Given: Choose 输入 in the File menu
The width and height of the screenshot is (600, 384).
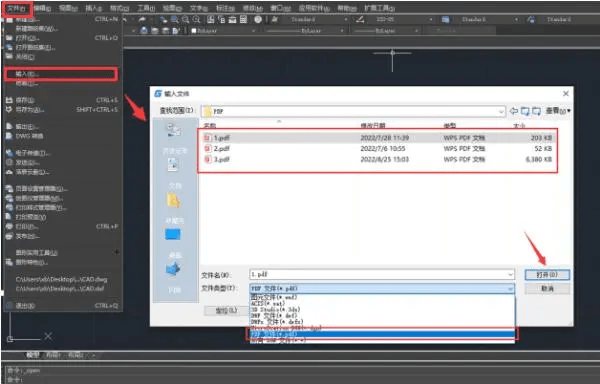Looking at the screenshot, I should [61, 74].
